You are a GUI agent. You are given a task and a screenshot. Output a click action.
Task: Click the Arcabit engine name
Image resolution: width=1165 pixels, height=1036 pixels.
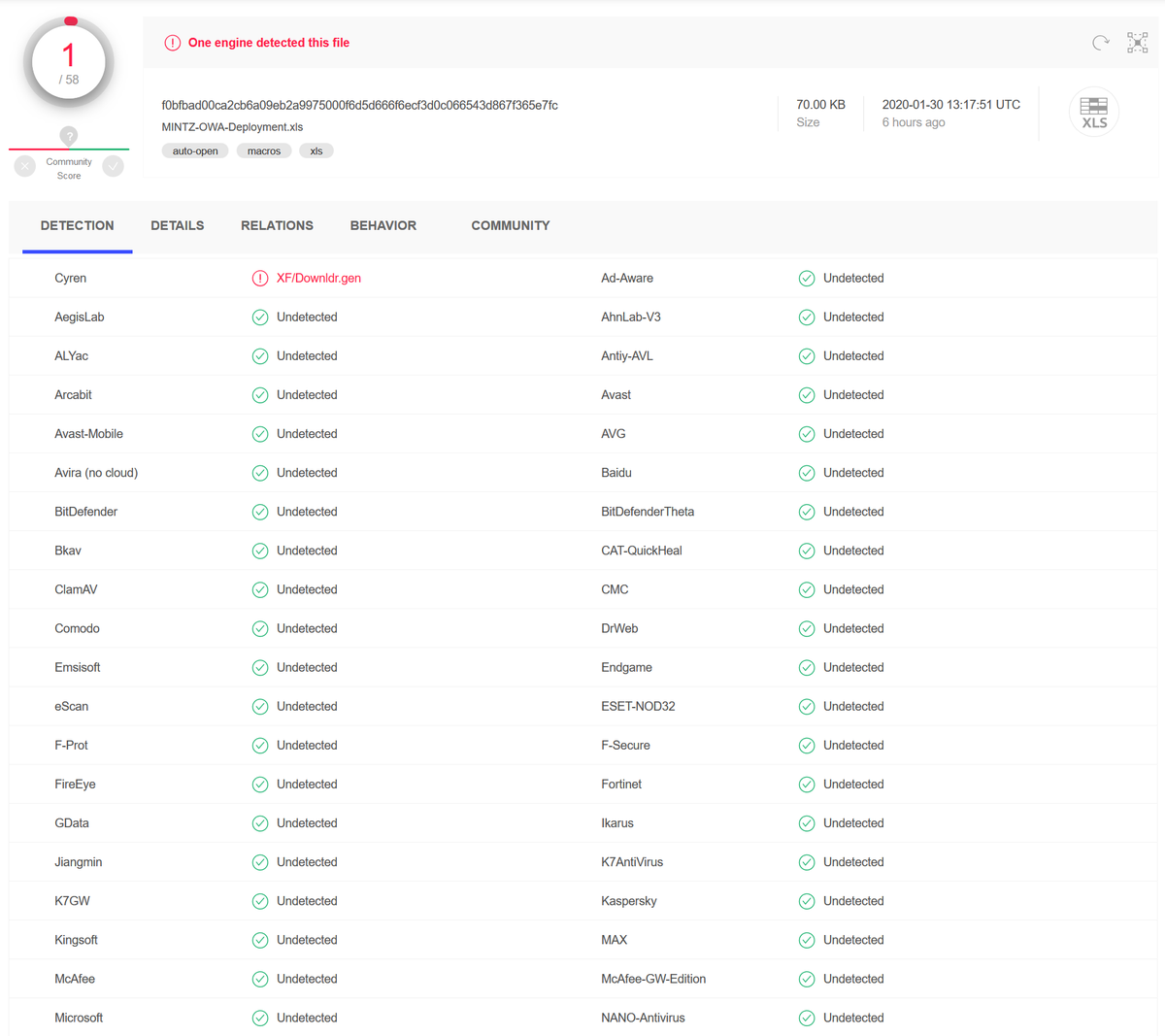(74, 395)
